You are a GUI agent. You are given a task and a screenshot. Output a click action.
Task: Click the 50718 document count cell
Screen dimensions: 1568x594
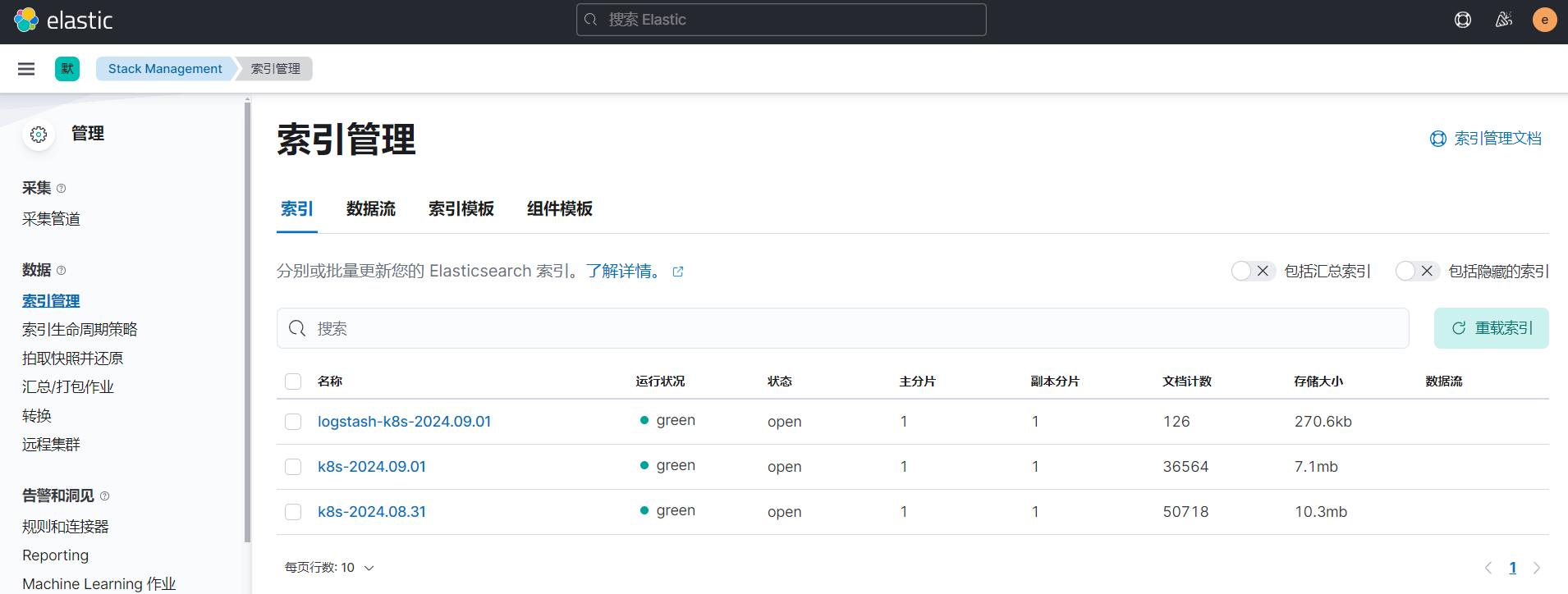[1185, 512]
